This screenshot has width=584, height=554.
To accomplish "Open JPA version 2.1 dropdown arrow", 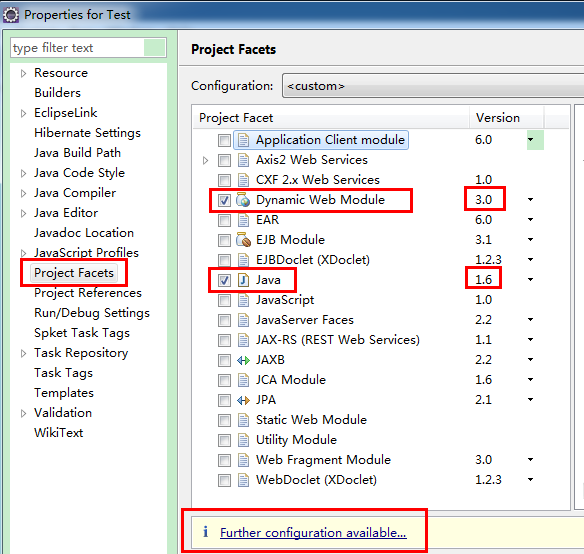I will pyautogui.click(x=530, y=399).
